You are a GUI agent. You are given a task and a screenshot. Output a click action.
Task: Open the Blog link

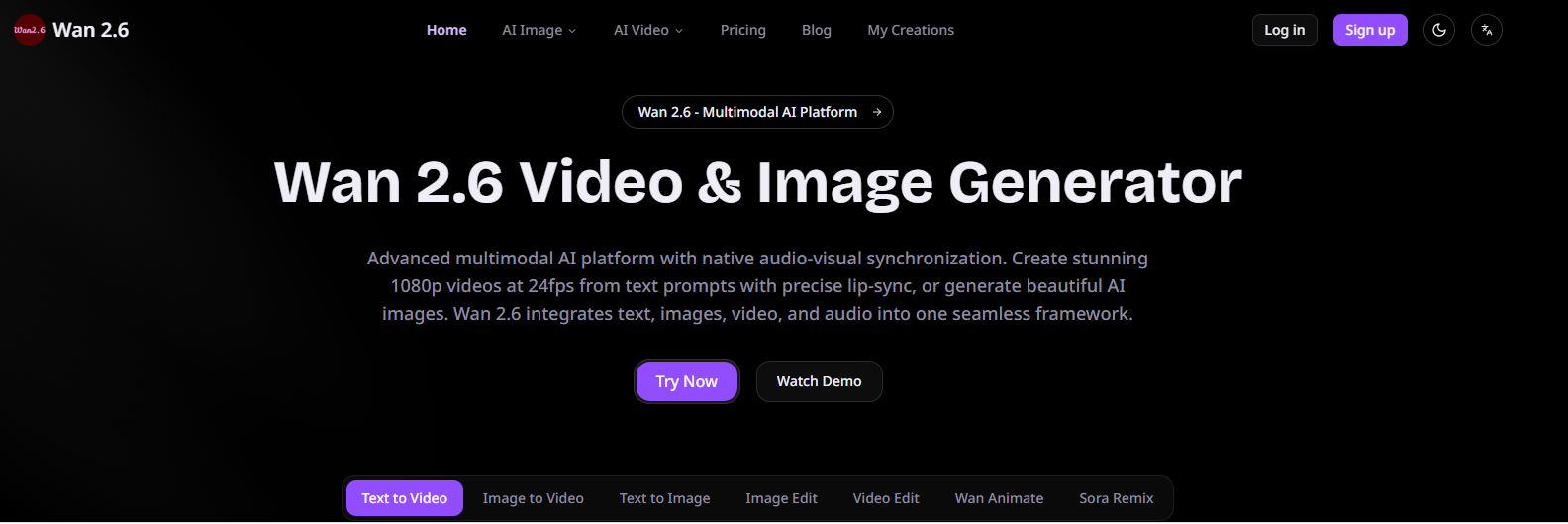(816, 30)
